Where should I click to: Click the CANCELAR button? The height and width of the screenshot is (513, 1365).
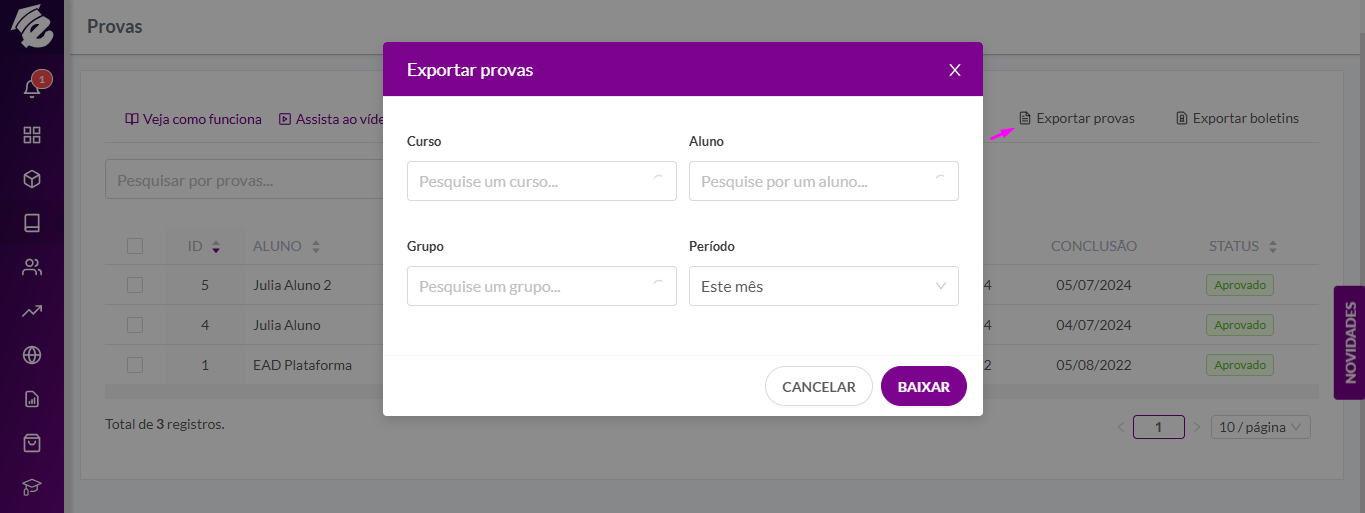pyautogui.click(x=819, y=386)
